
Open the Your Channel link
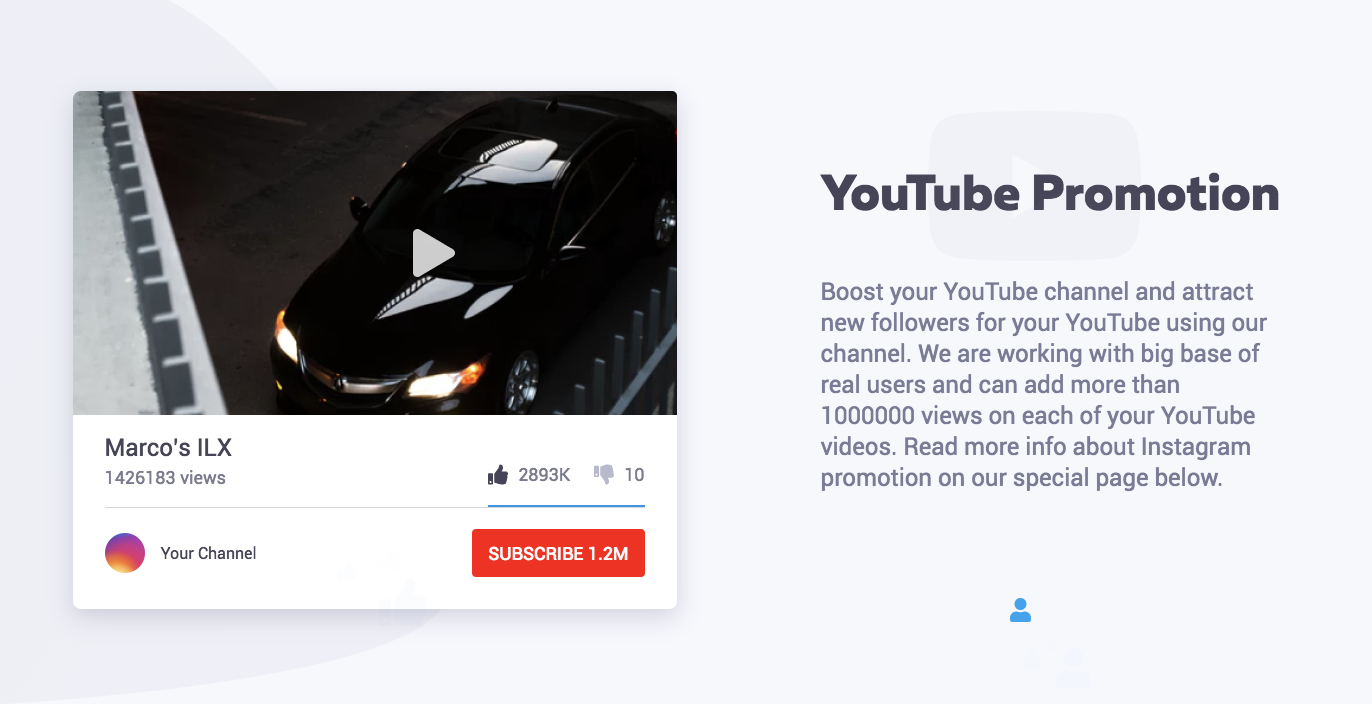point(208,553)
